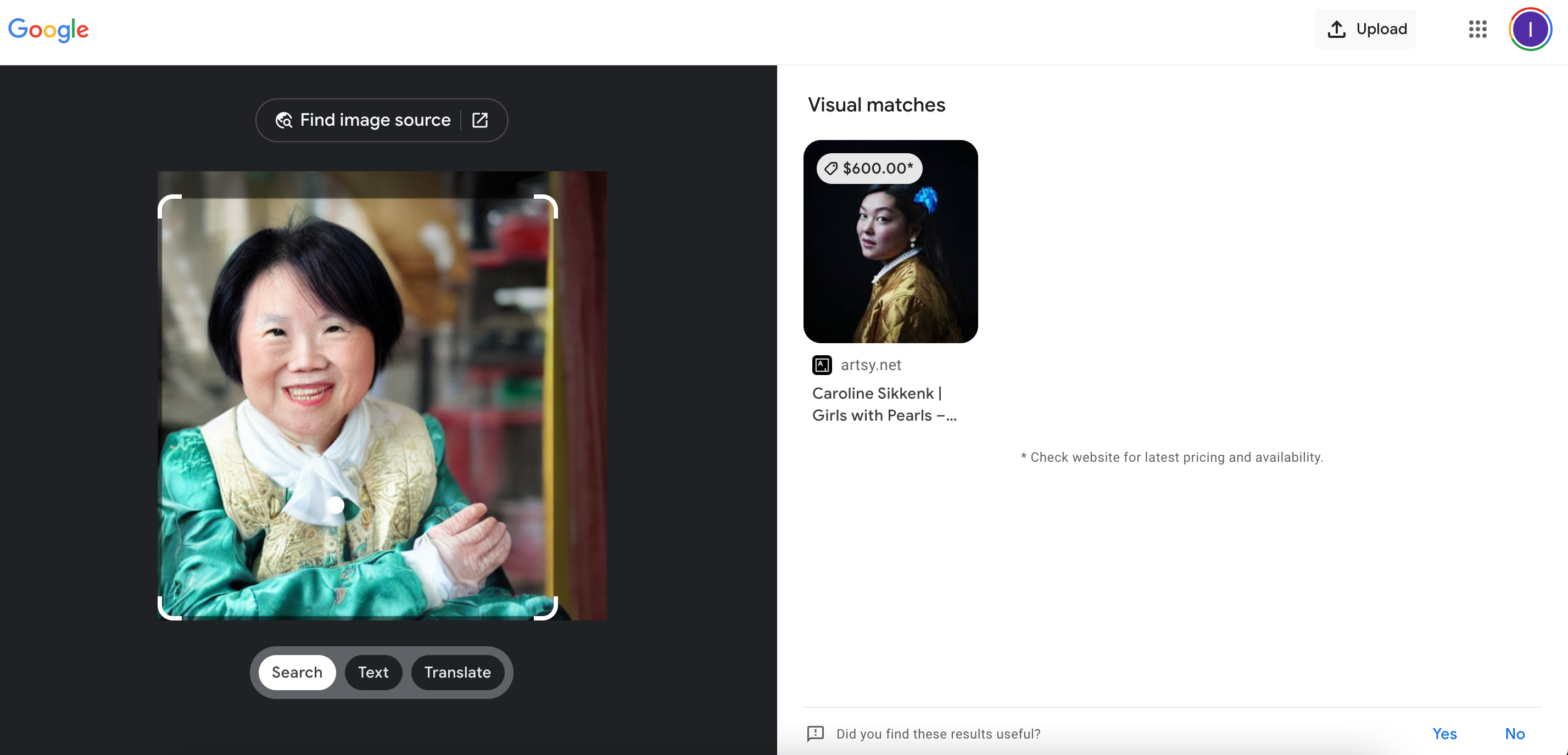Image resolution: width=1568 pixels, height=755 pixels.
Task: Click the bottom-left crop corner handle
Action: pos(169,609)
